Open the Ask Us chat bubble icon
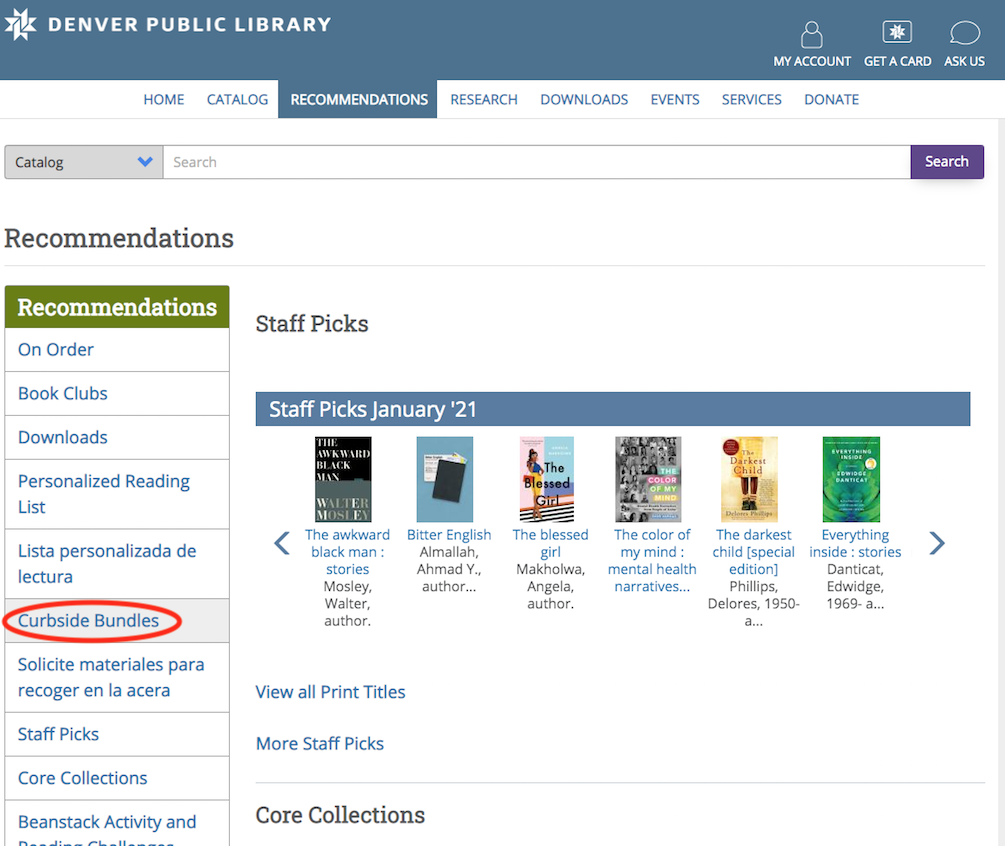 [x=965, y=33]
